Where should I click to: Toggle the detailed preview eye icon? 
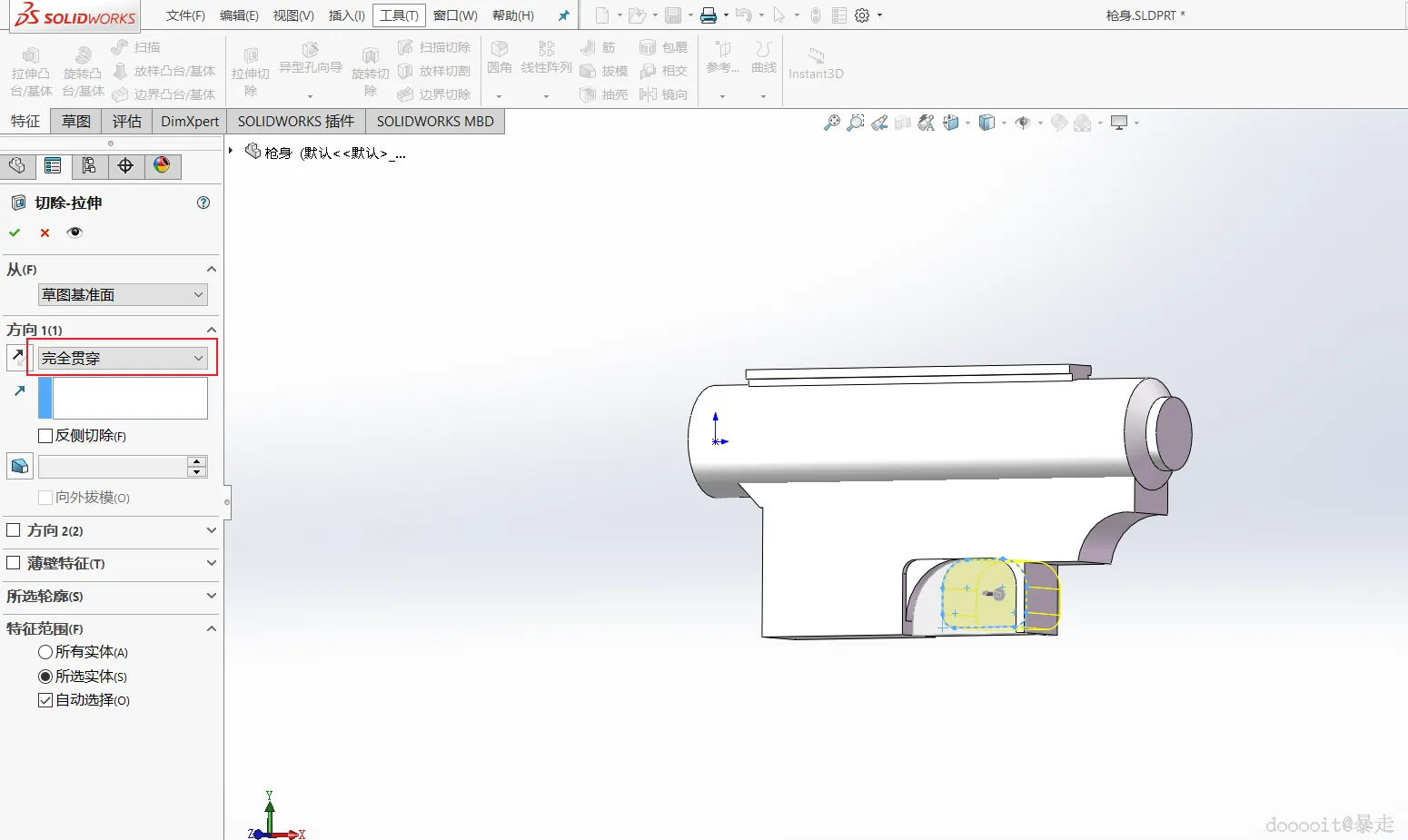click(x=74, y=232)
